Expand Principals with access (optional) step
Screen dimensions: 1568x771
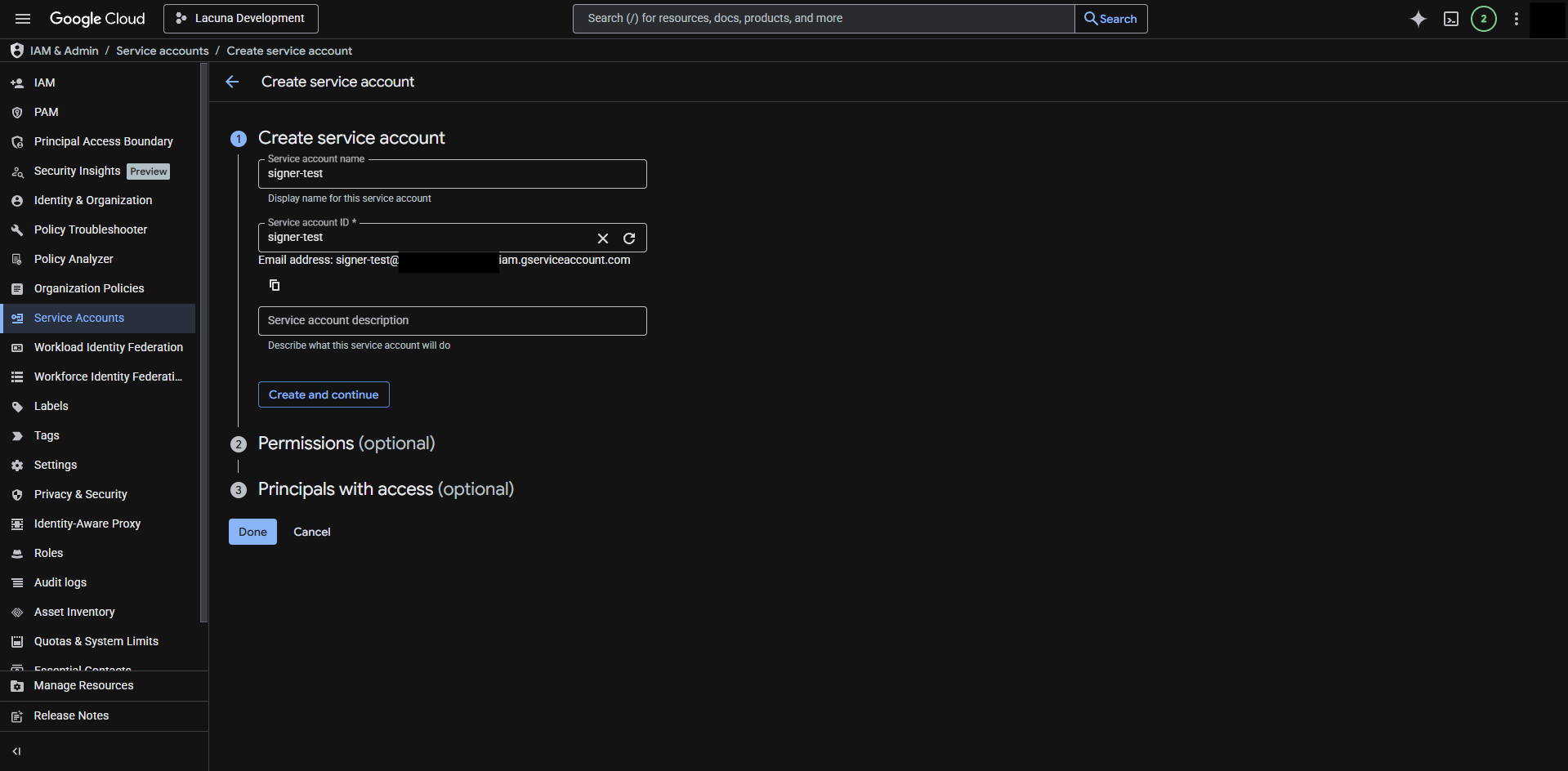pyautogui.click(x=386, y=489)
